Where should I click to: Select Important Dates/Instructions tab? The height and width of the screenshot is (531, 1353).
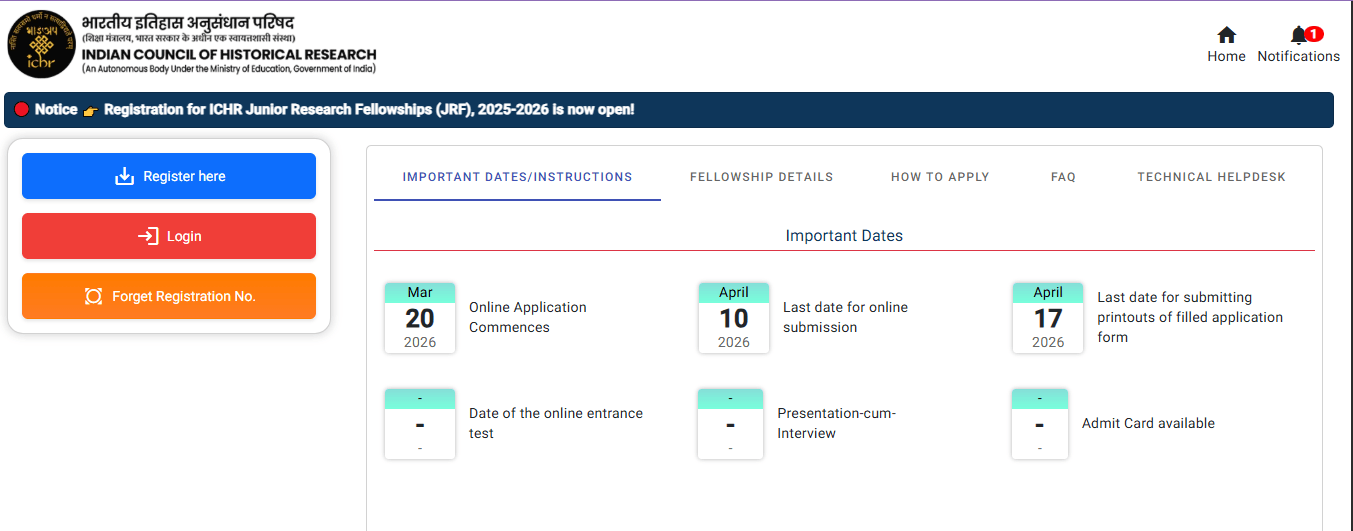coord(517,177)
